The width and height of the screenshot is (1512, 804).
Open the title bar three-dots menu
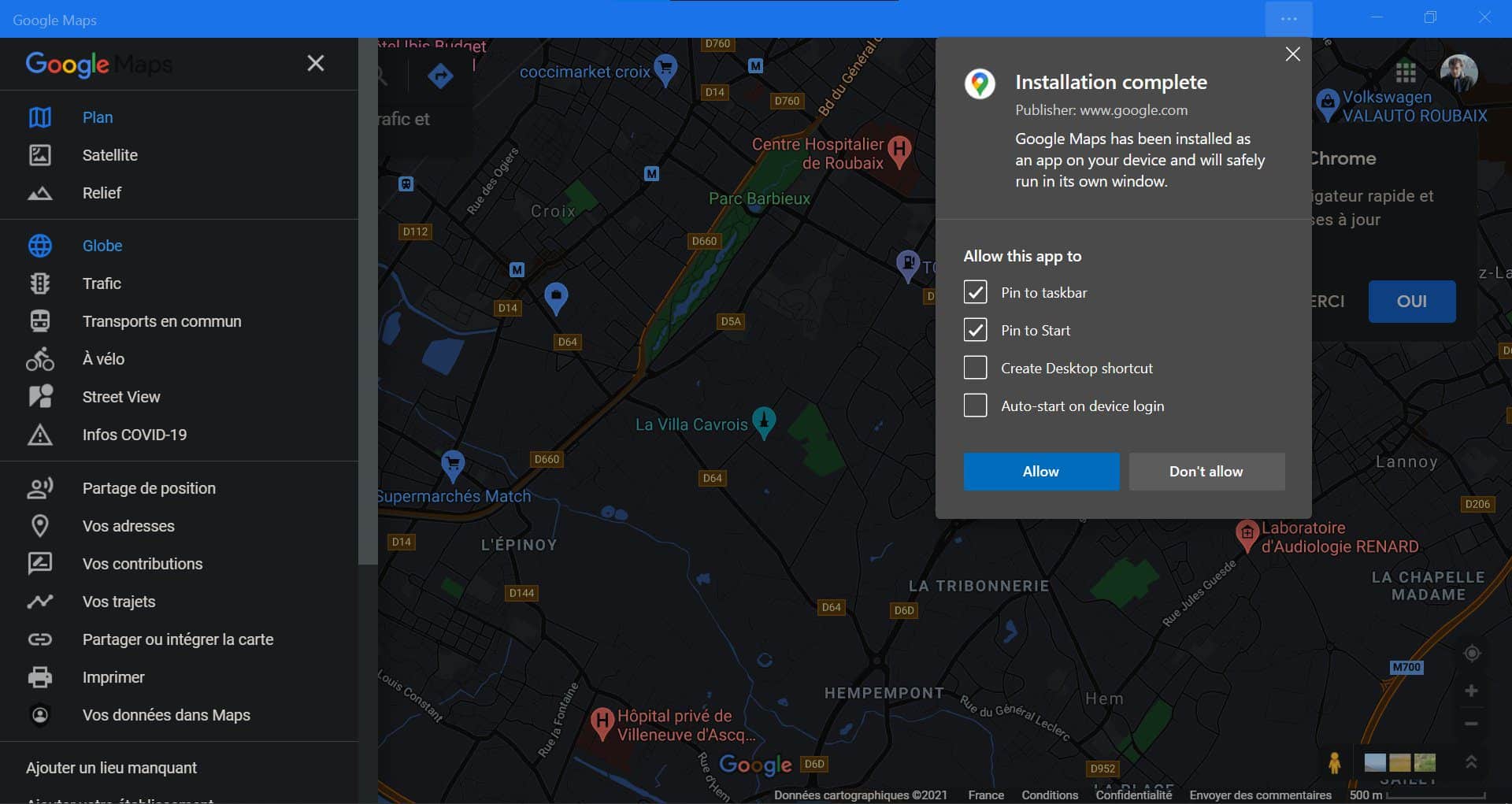(x=1288, y=19)
